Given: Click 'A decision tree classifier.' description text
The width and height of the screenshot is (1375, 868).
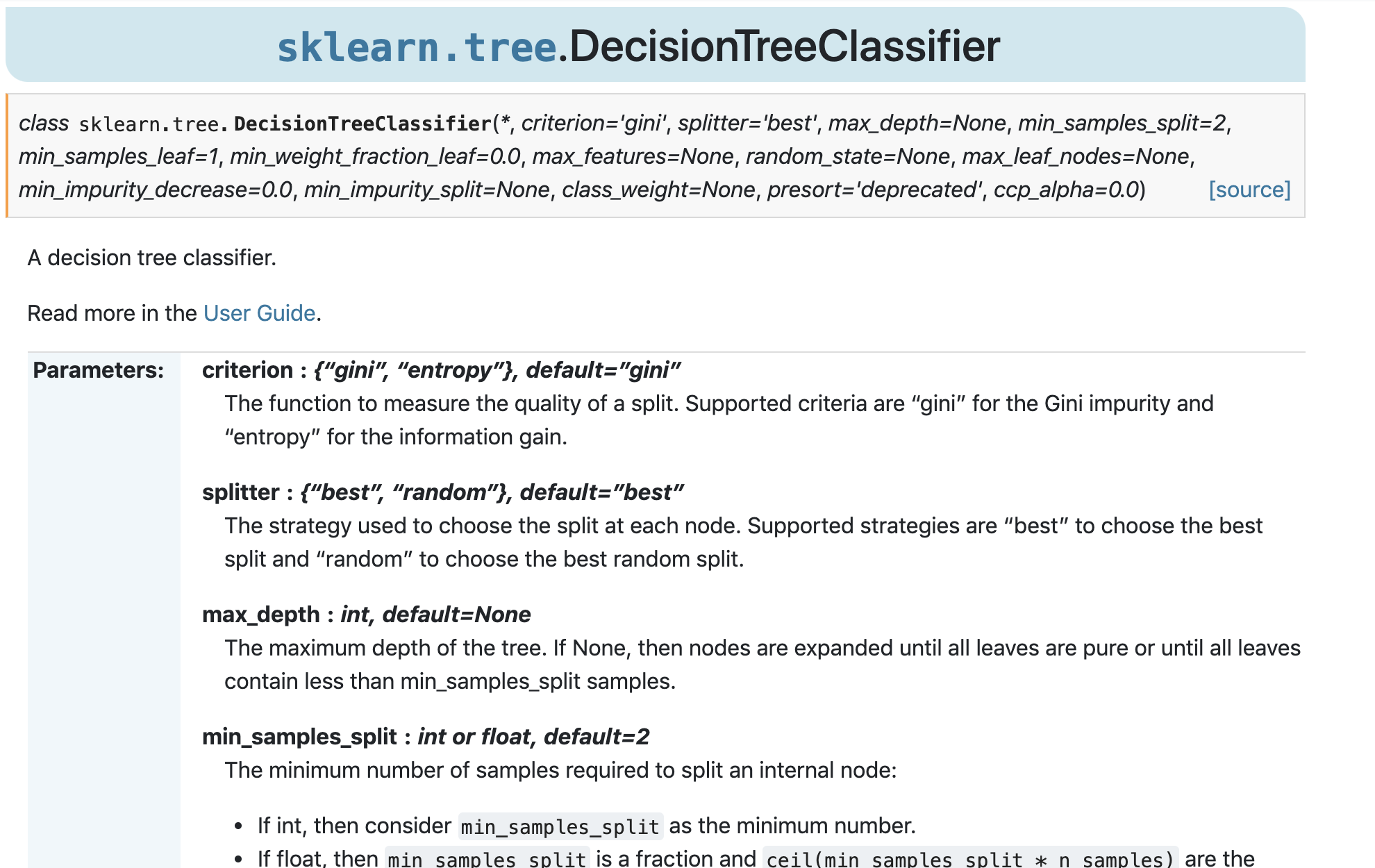Looking at the screenshot, I should (152, 258).
